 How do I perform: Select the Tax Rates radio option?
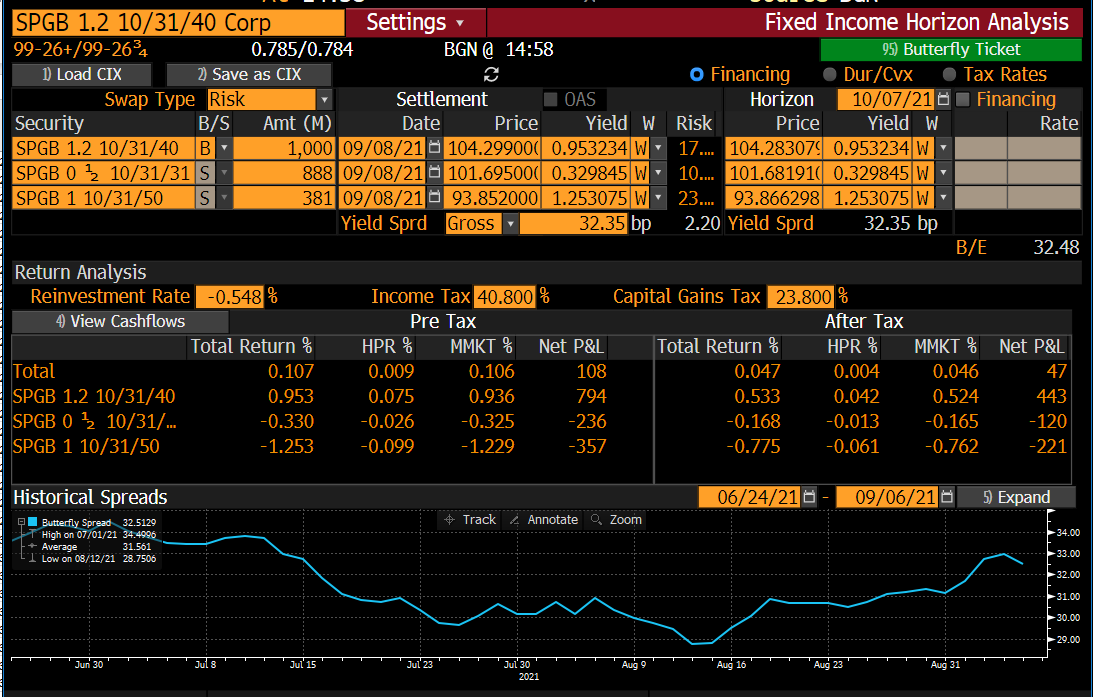pyautogui.click(x=949, y=75)
